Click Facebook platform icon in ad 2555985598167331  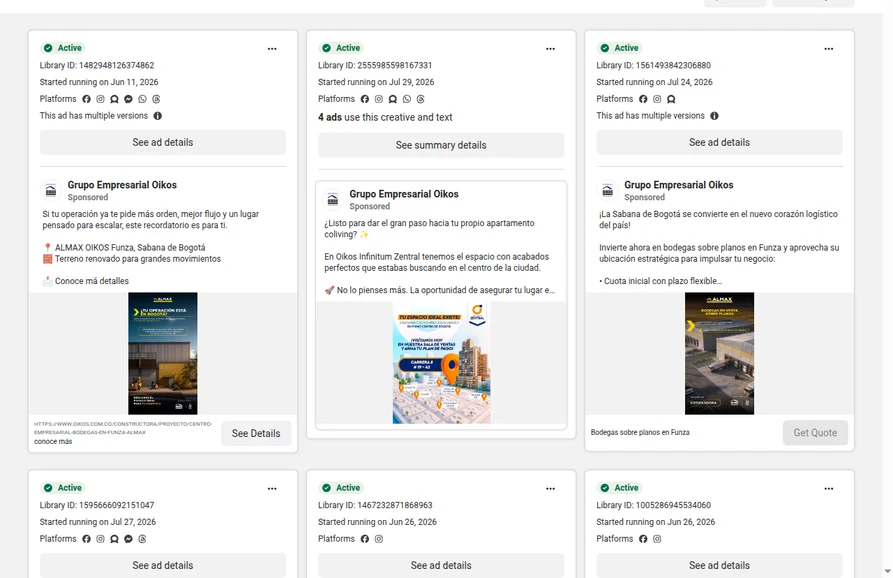click(x=364, y=99)
